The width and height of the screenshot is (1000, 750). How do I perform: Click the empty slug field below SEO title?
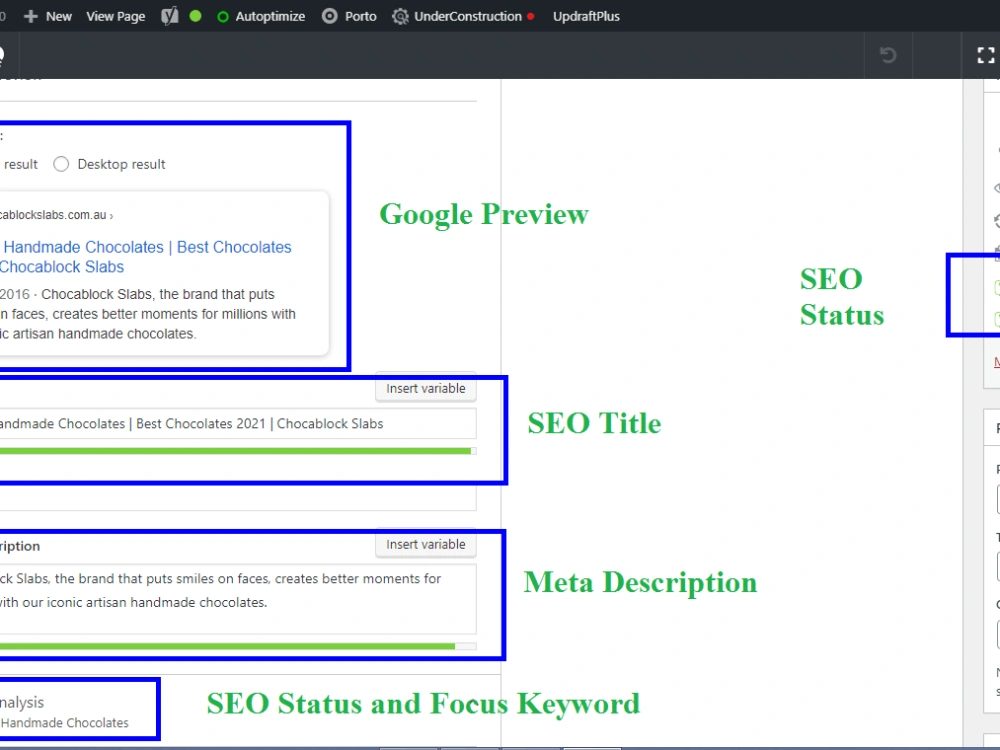pos(238,499)
